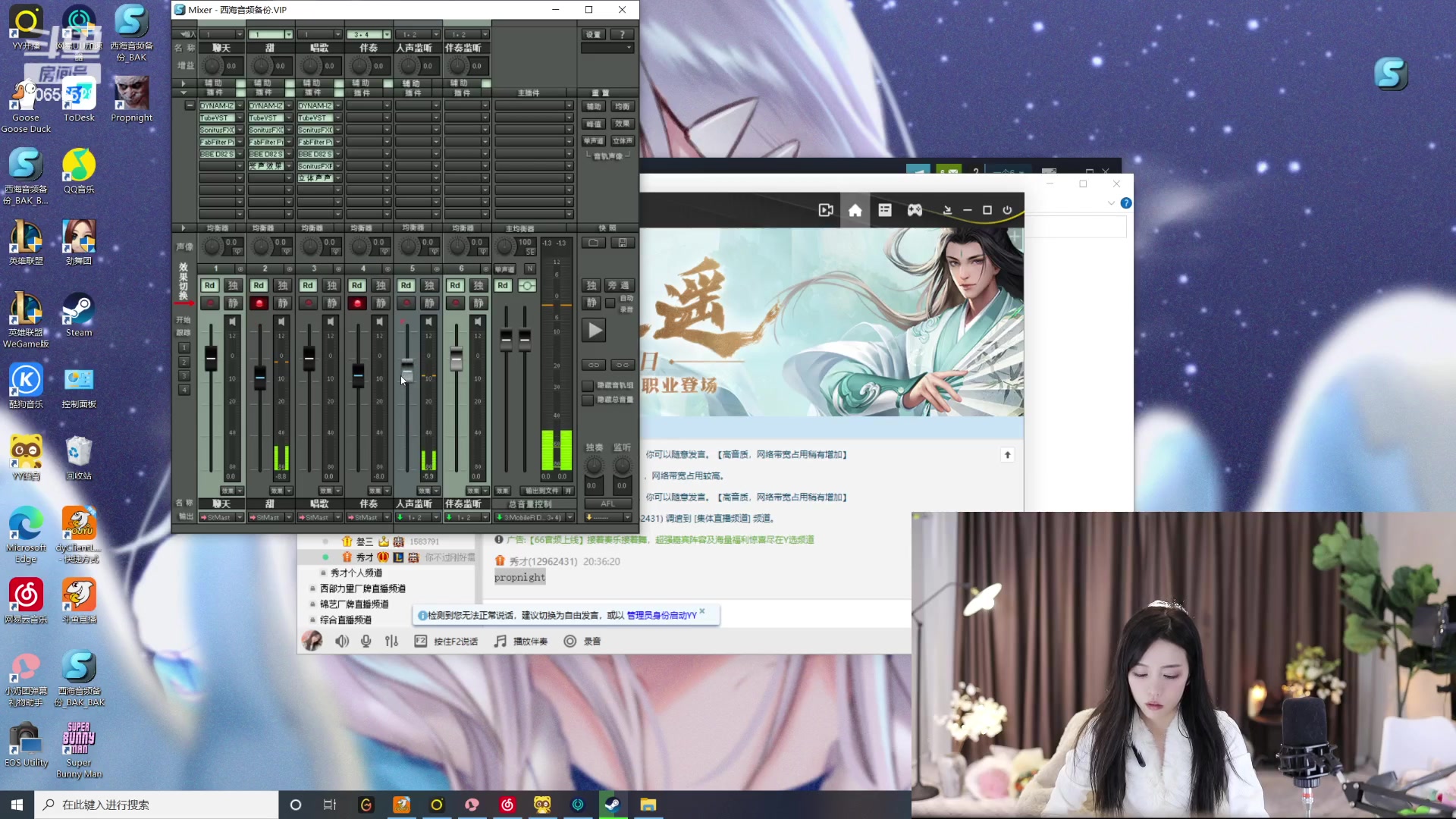Click the scroll-to-top arrow in YY chat
This screenshot has height=819, width=1456.
[x=1008, y=455]
